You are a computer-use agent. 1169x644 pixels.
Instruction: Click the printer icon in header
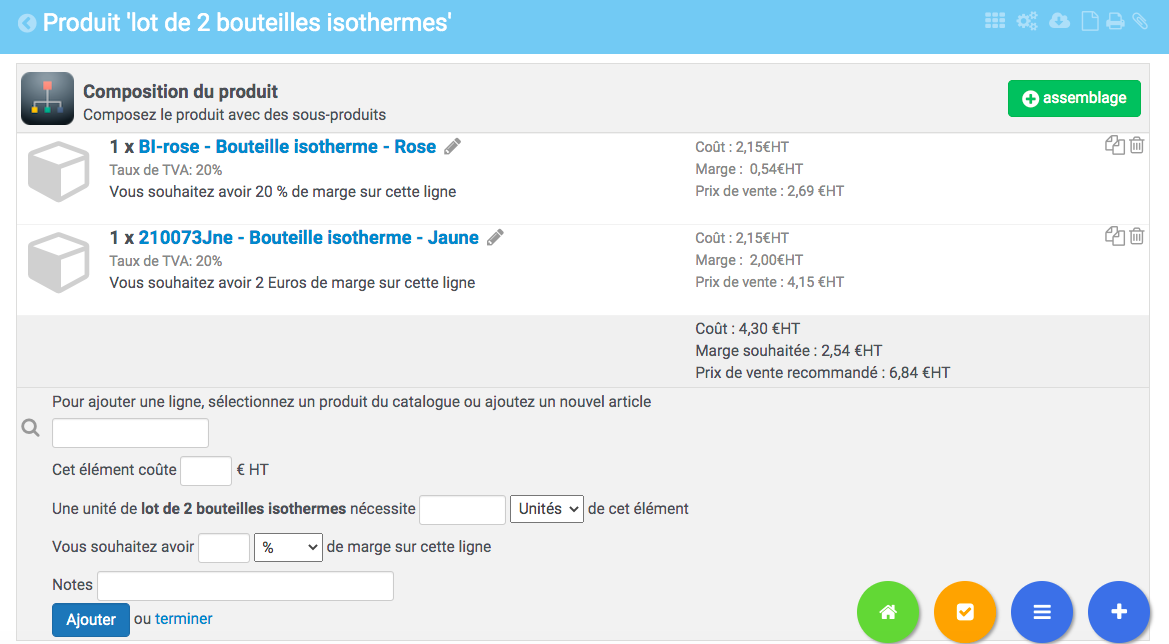(x=1115, y=21)
